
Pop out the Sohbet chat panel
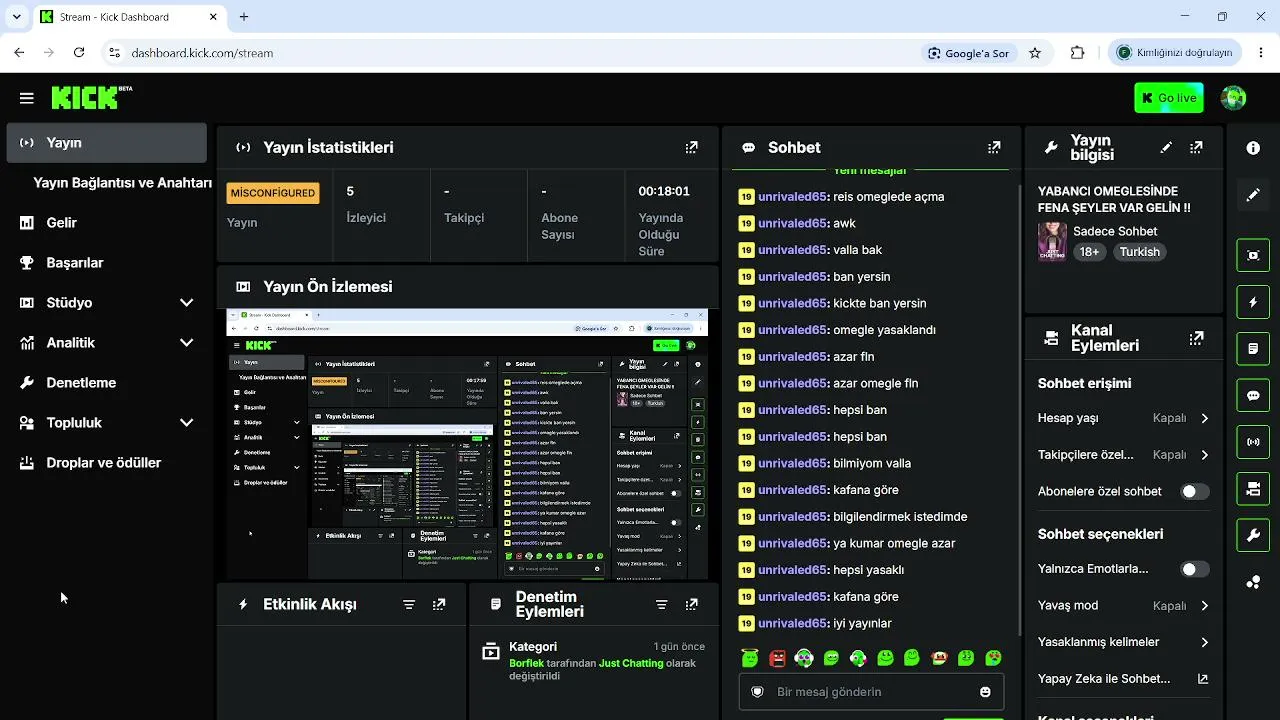(x=994, y=147)
